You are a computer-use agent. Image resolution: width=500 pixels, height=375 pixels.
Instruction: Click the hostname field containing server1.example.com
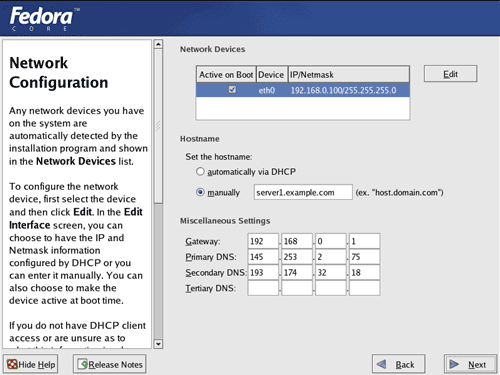click(303, 192)
